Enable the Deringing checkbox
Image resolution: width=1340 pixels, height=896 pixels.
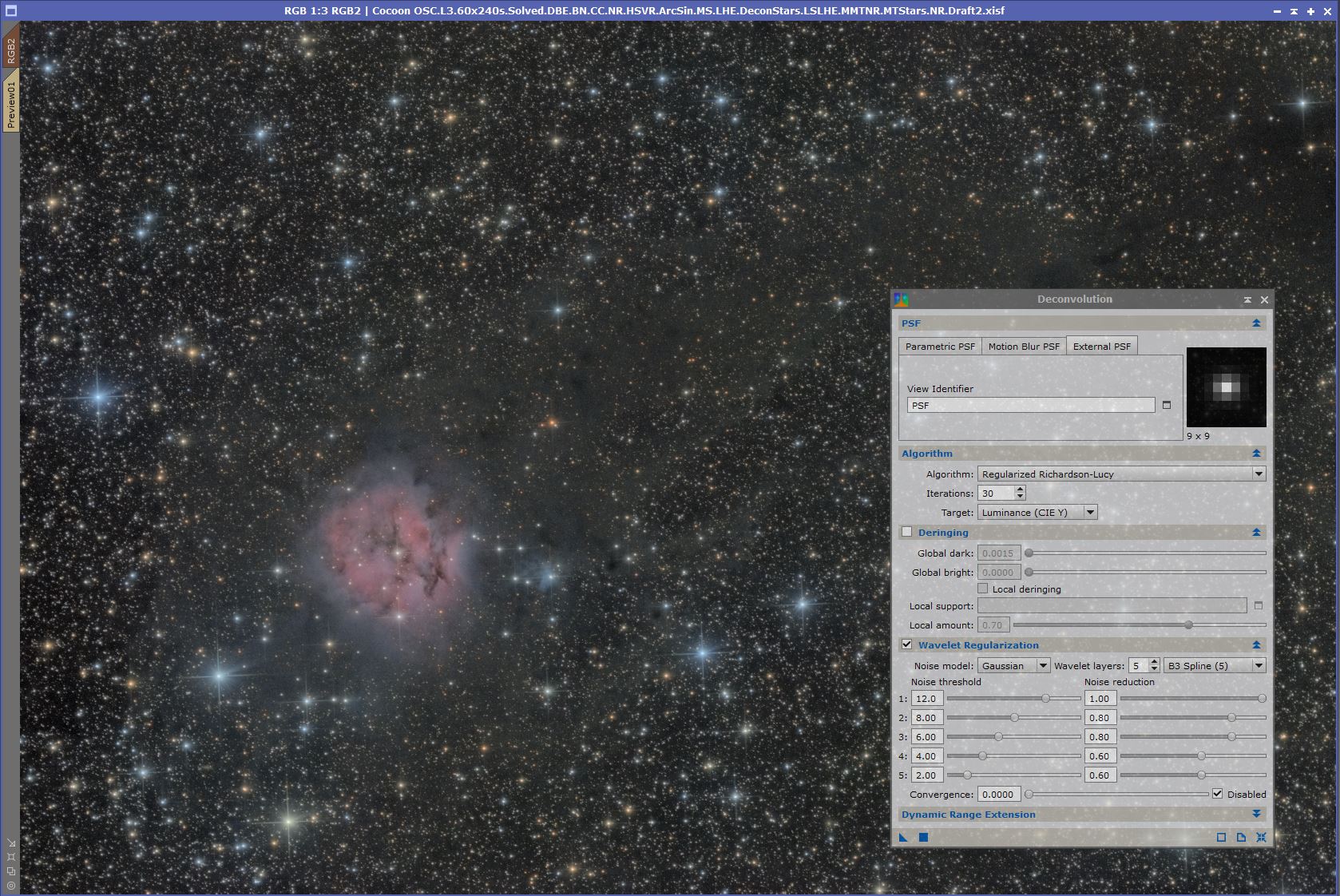pyautogui.click(x=907, y=532)
